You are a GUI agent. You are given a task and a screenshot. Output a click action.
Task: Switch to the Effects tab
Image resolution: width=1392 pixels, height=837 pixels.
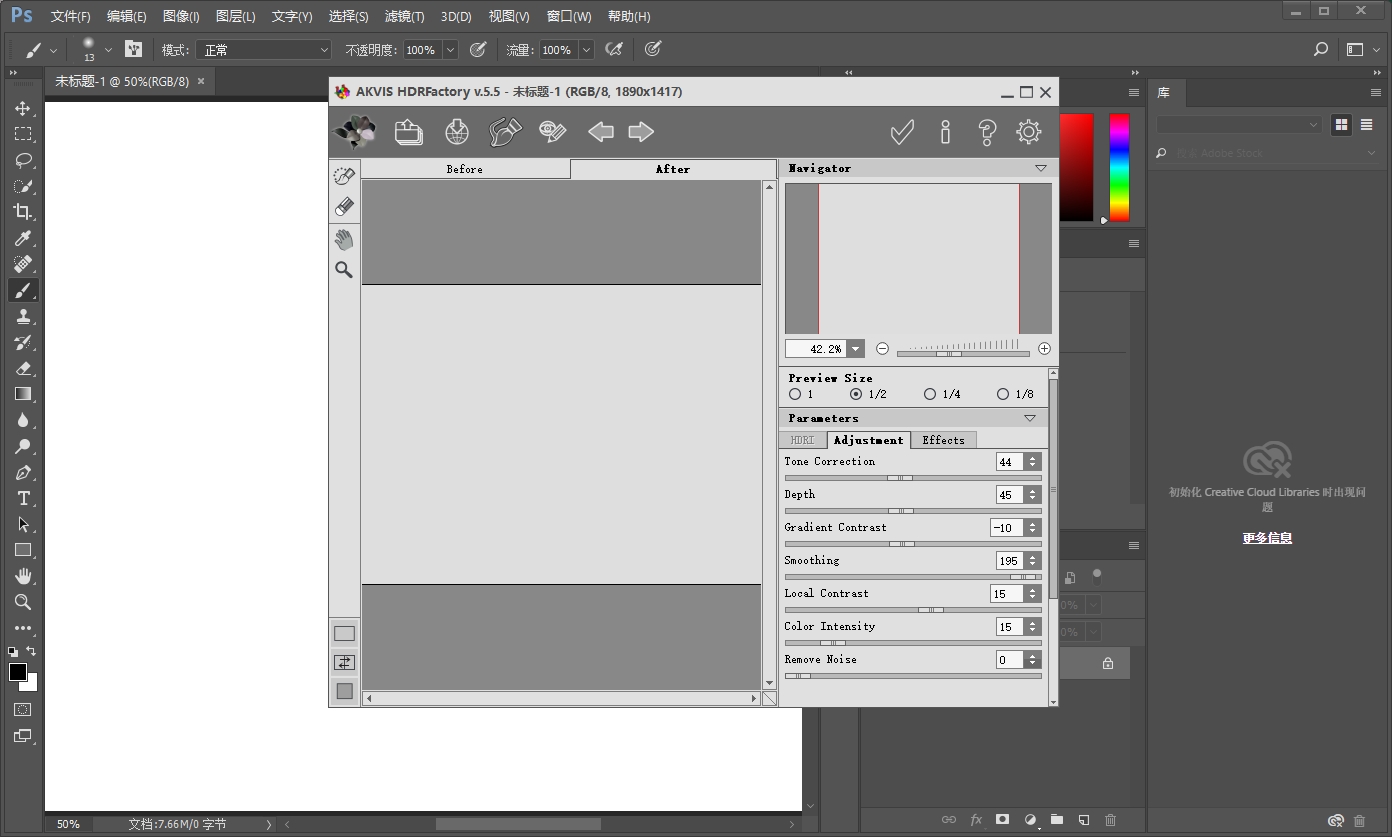click(943, 440)
